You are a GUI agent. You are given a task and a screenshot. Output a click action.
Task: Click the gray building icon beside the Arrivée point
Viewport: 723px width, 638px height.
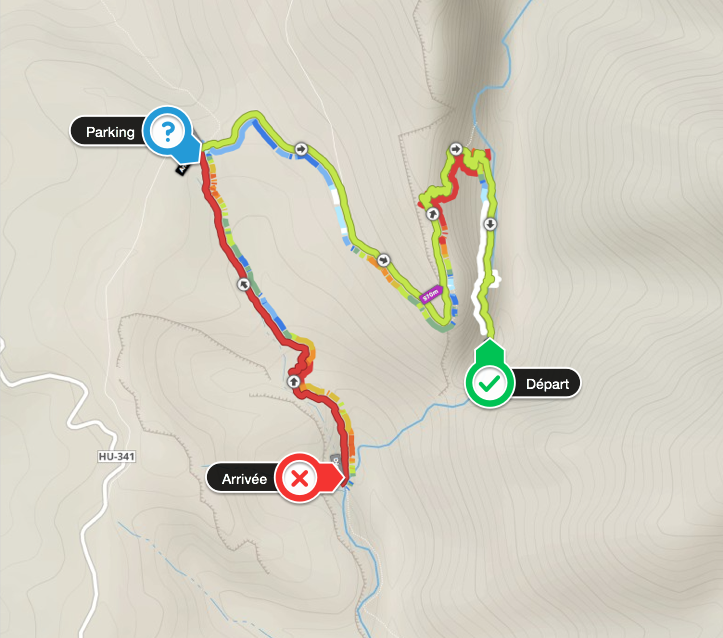tap(336, 460)
